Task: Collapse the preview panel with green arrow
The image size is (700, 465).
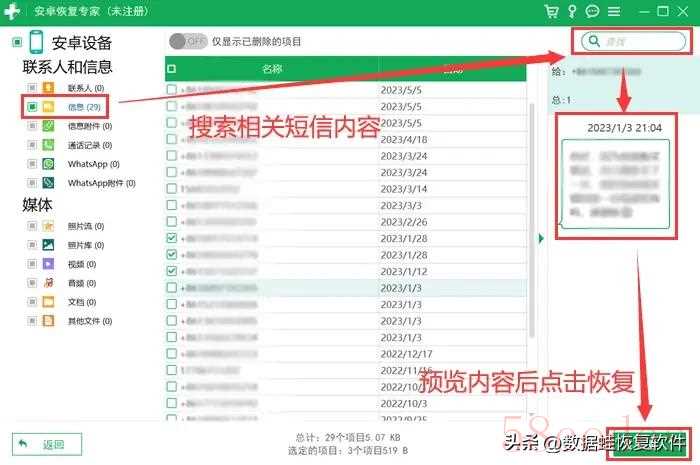Action: click(x=542, y=238)
